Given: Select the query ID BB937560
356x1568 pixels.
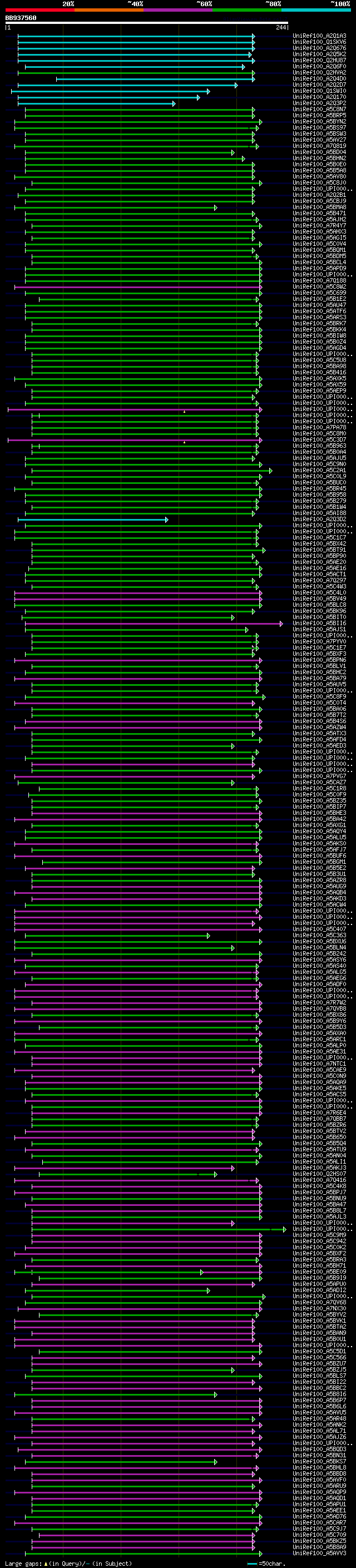Looking at the screenshot, I should click(21, 18).
